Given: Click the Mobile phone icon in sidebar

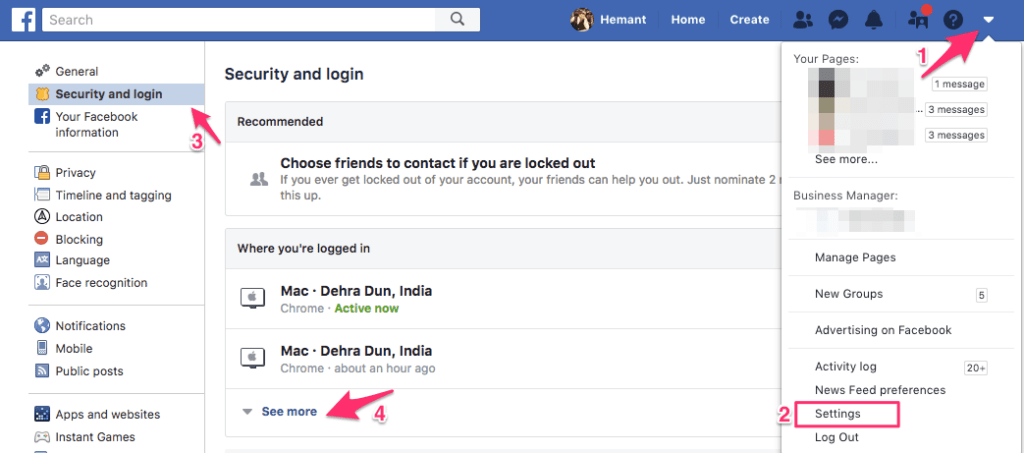Looking at the screenshot, I should click(x=42, y=349).
